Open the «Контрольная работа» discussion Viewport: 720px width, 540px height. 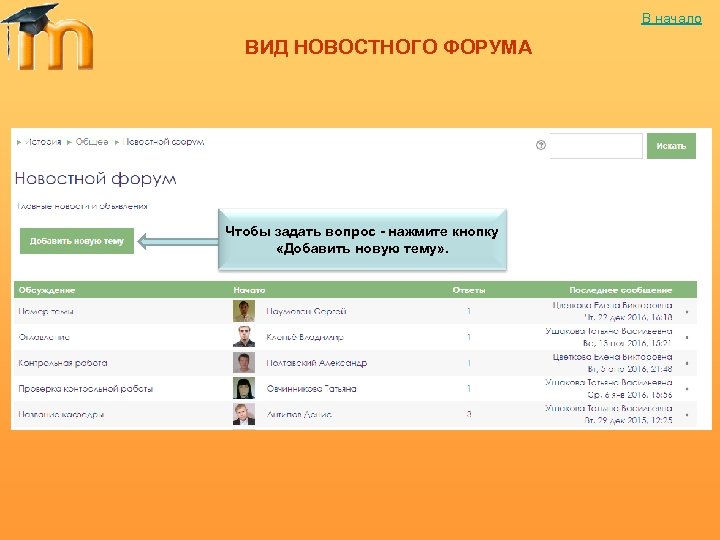(63, 363)
